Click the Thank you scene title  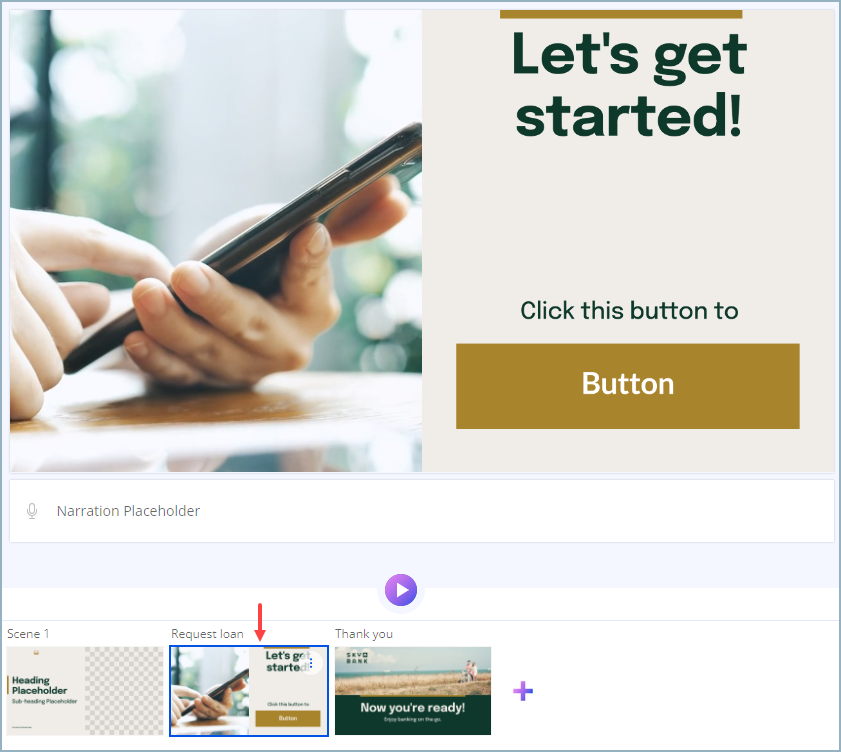364,633
